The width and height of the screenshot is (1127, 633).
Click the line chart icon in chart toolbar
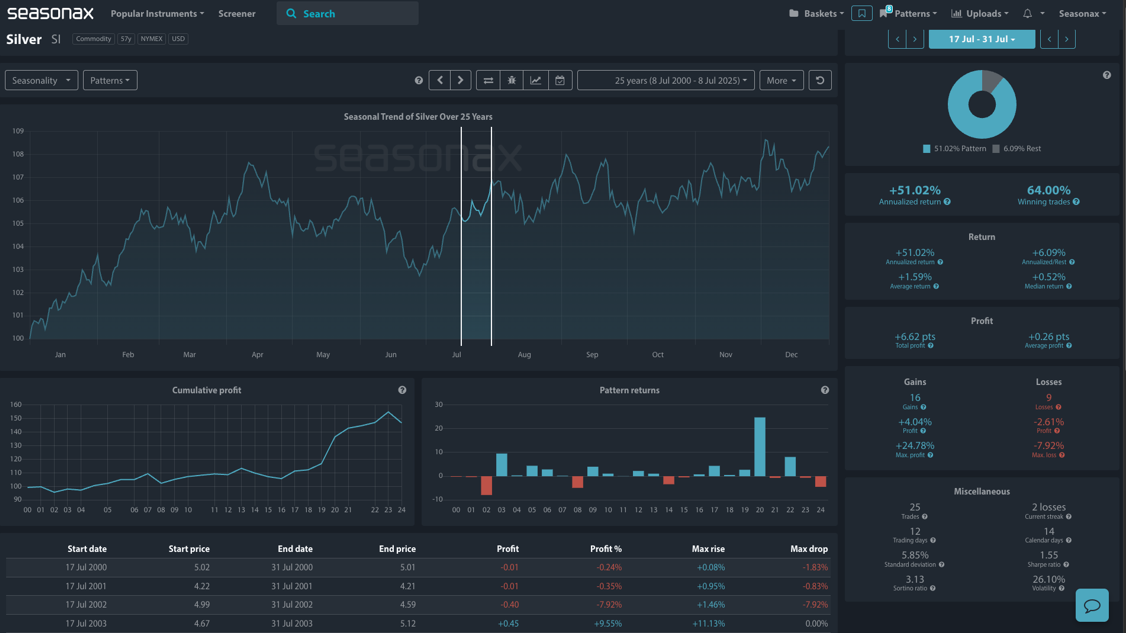[535, 80]
